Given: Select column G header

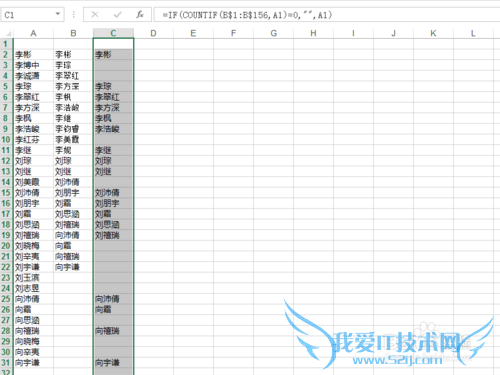Looking at the screenshot, I should click(273, 33).
